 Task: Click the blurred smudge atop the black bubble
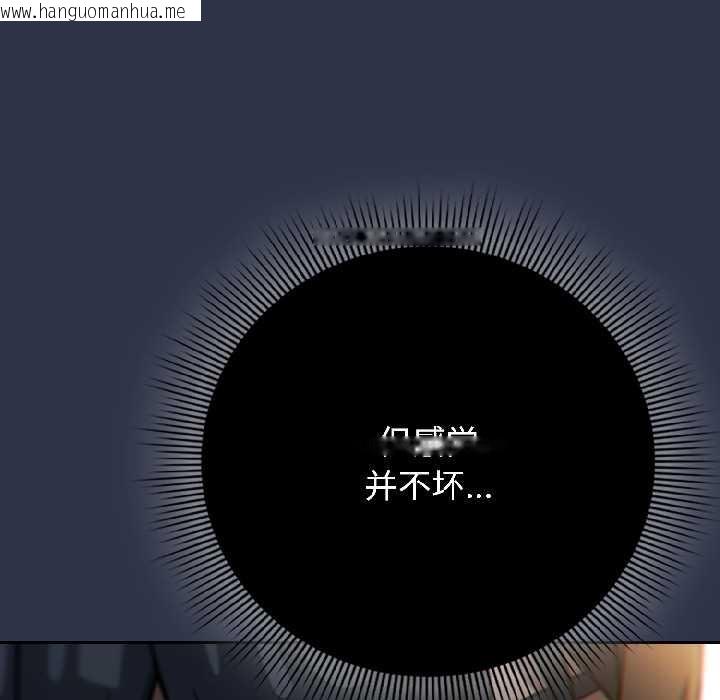coord(398,237)
